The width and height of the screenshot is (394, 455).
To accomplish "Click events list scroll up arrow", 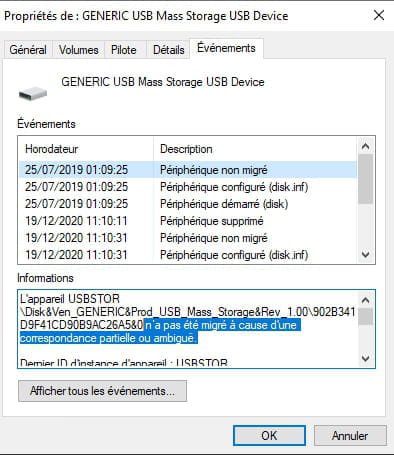I will 366,146.
